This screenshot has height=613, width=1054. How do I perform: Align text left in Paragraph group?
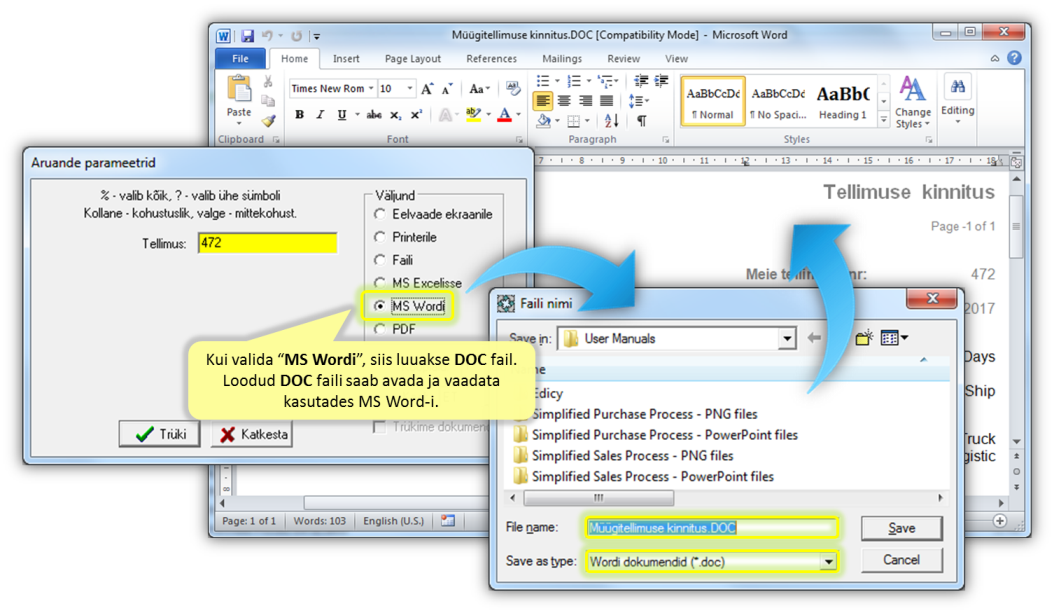(x=543, y=101)
